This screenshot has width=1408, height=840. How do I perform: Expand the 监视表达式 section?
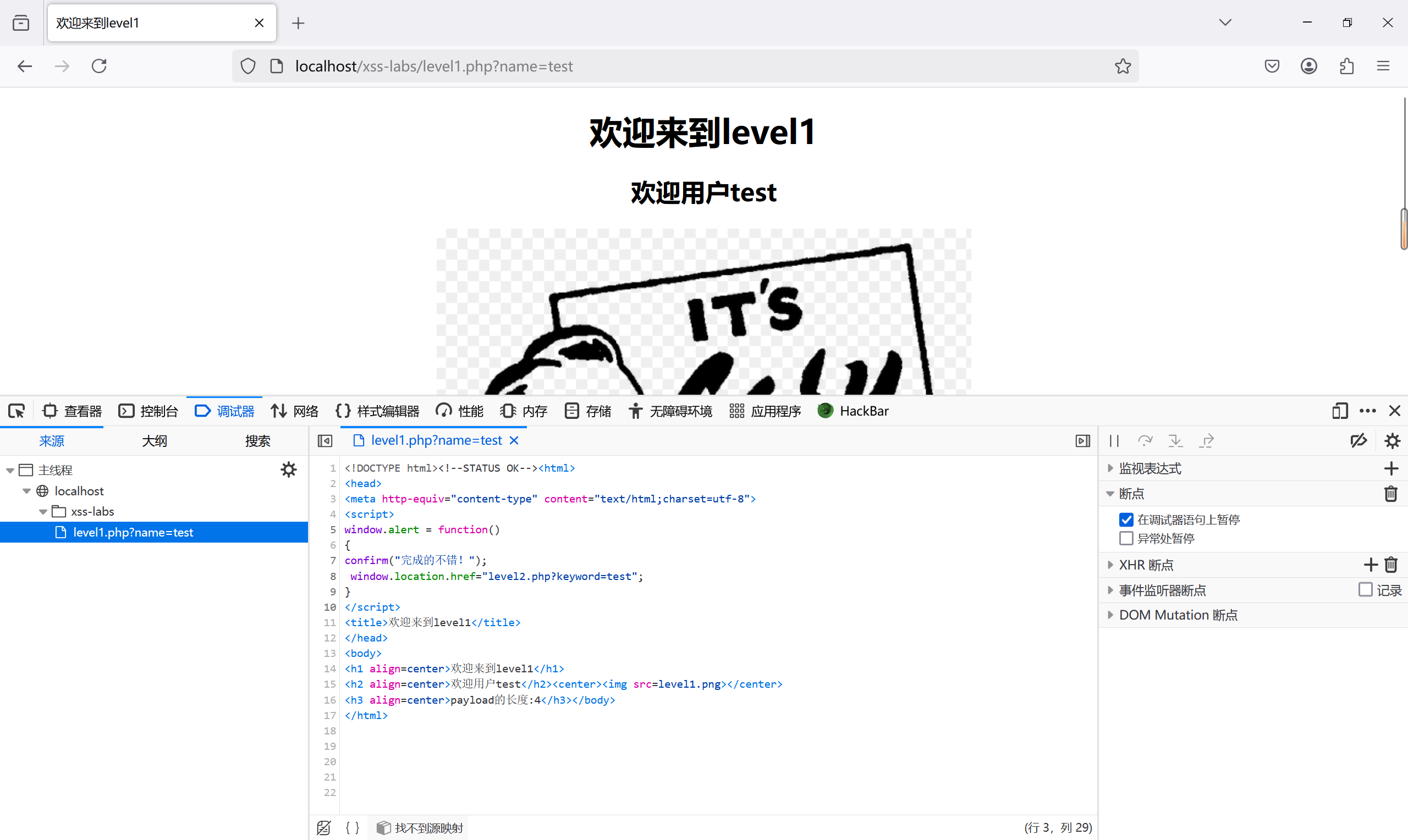[1110, 468]
